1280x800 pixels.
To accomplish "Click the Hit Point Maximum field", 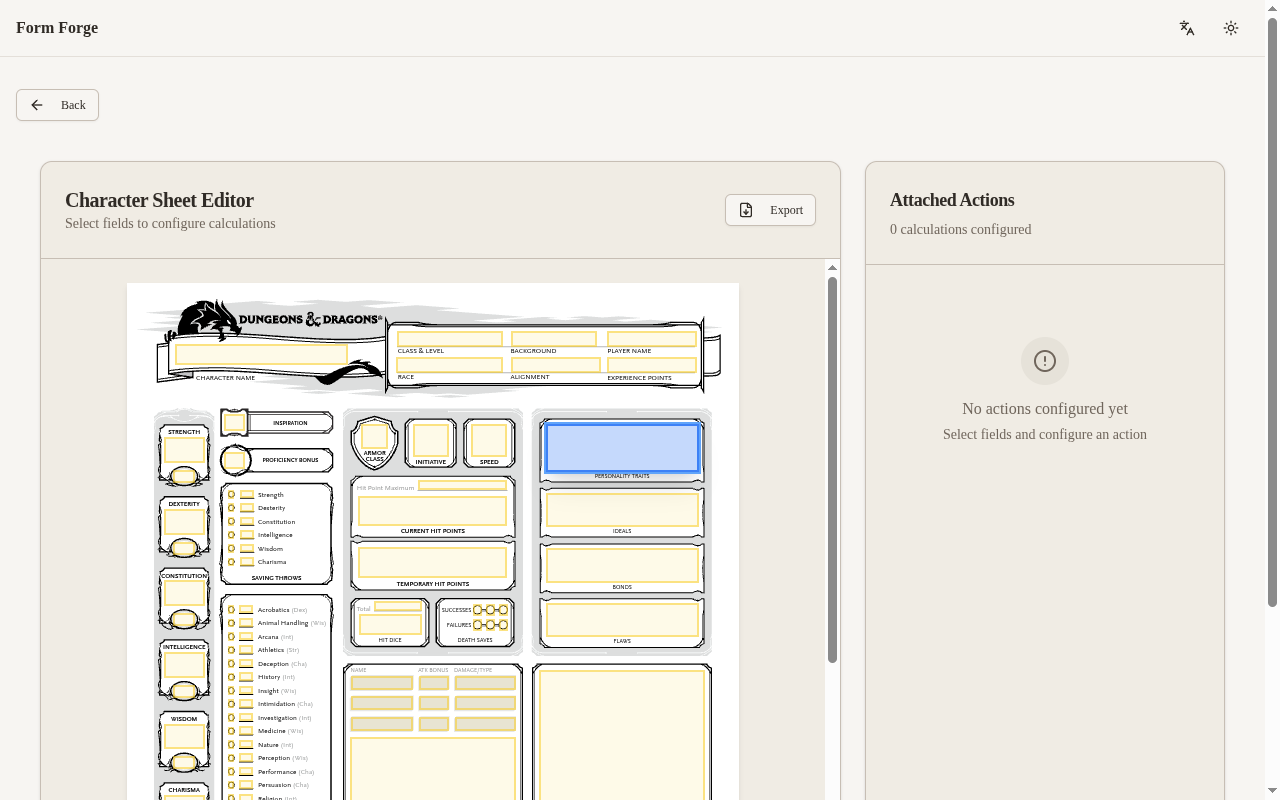I will 463,486.
